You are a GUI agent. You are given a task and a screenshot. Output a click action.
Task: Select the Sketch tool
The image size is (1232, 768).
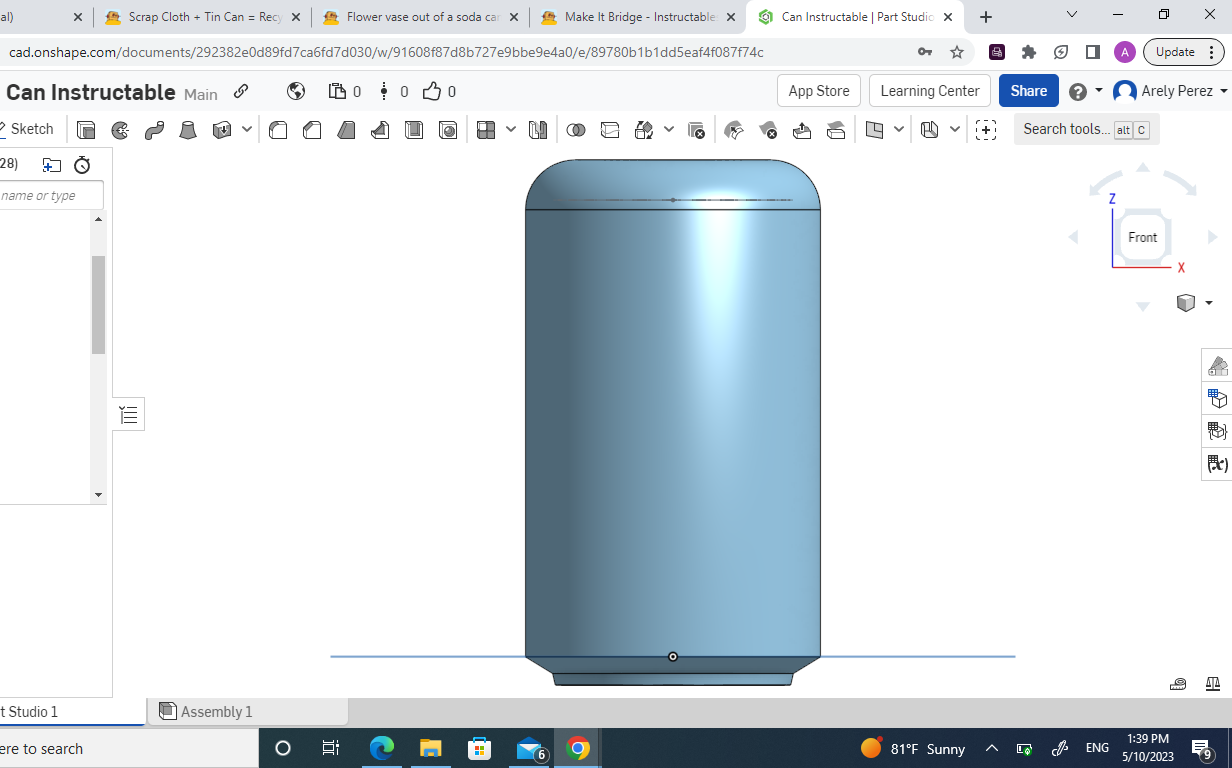click(x=30, y=129)
